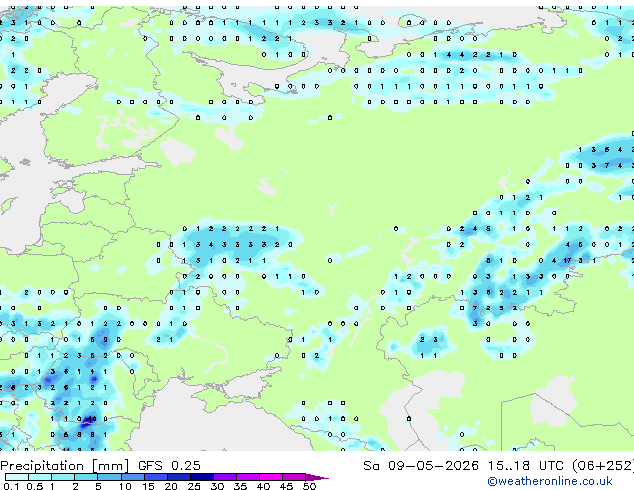
Task: Select the '15..18 UTC' time text
Action: click(x=525, y=466)
